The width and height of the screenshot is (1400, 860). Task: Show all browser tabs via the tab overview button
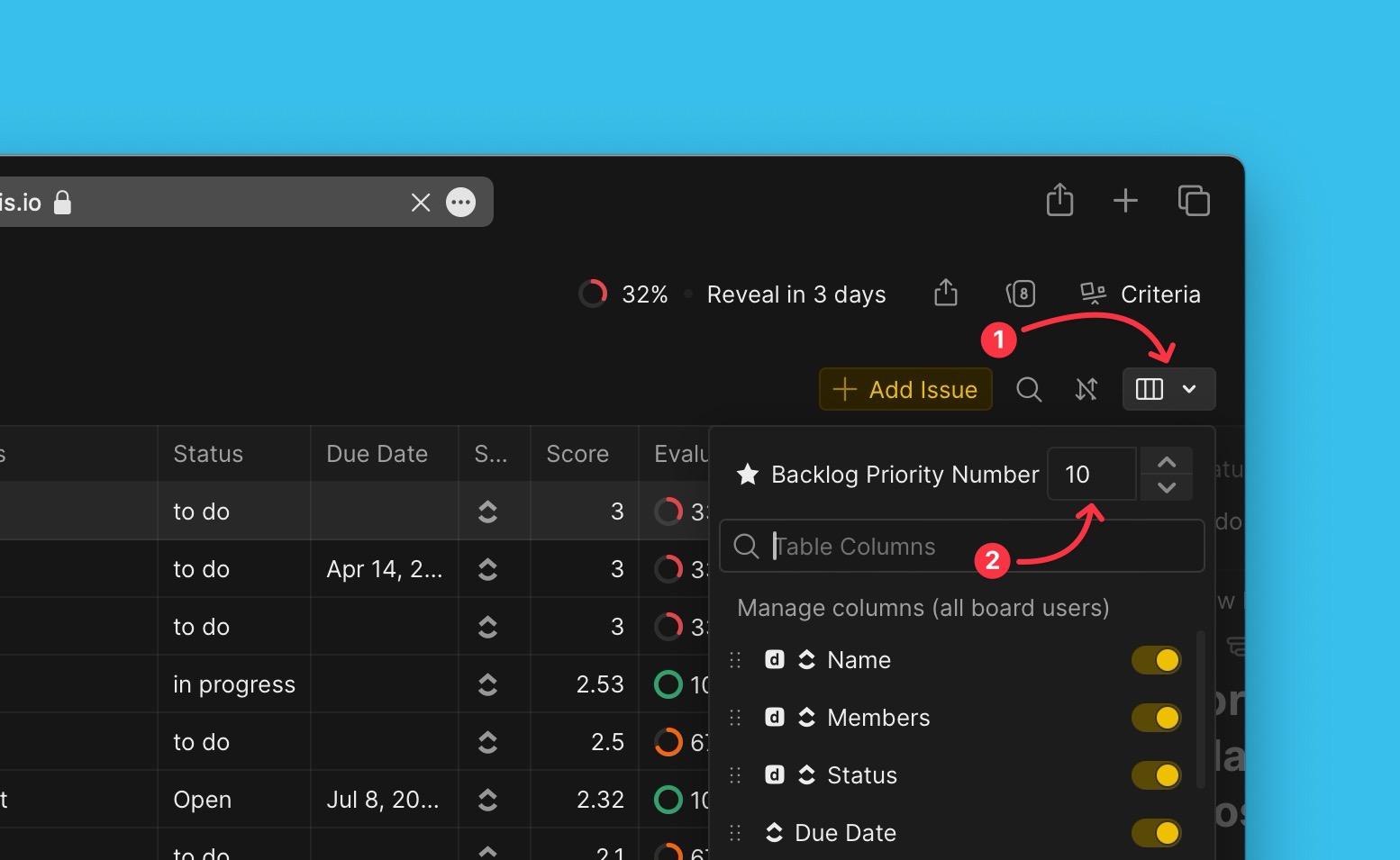click(x=1194, y=201)
